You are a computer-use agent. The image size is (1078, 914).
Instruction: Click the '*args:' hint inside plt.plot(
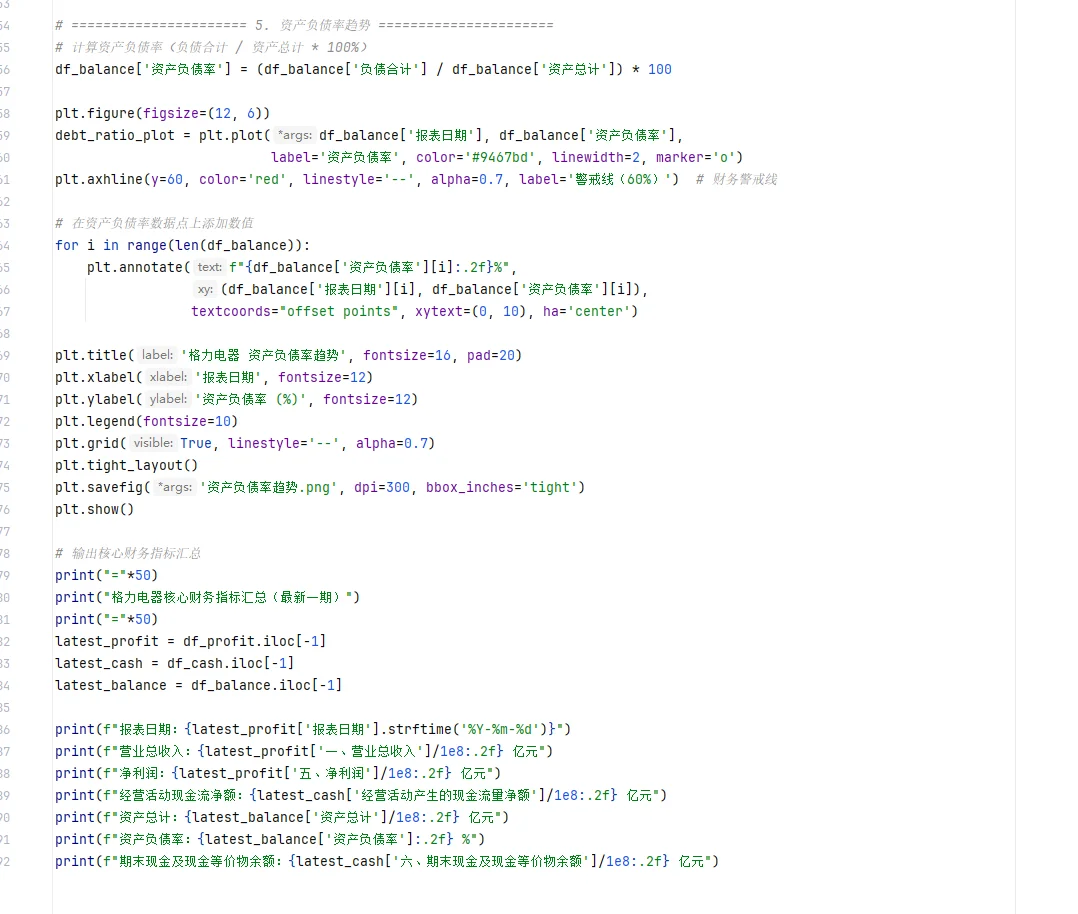(295, 135)
